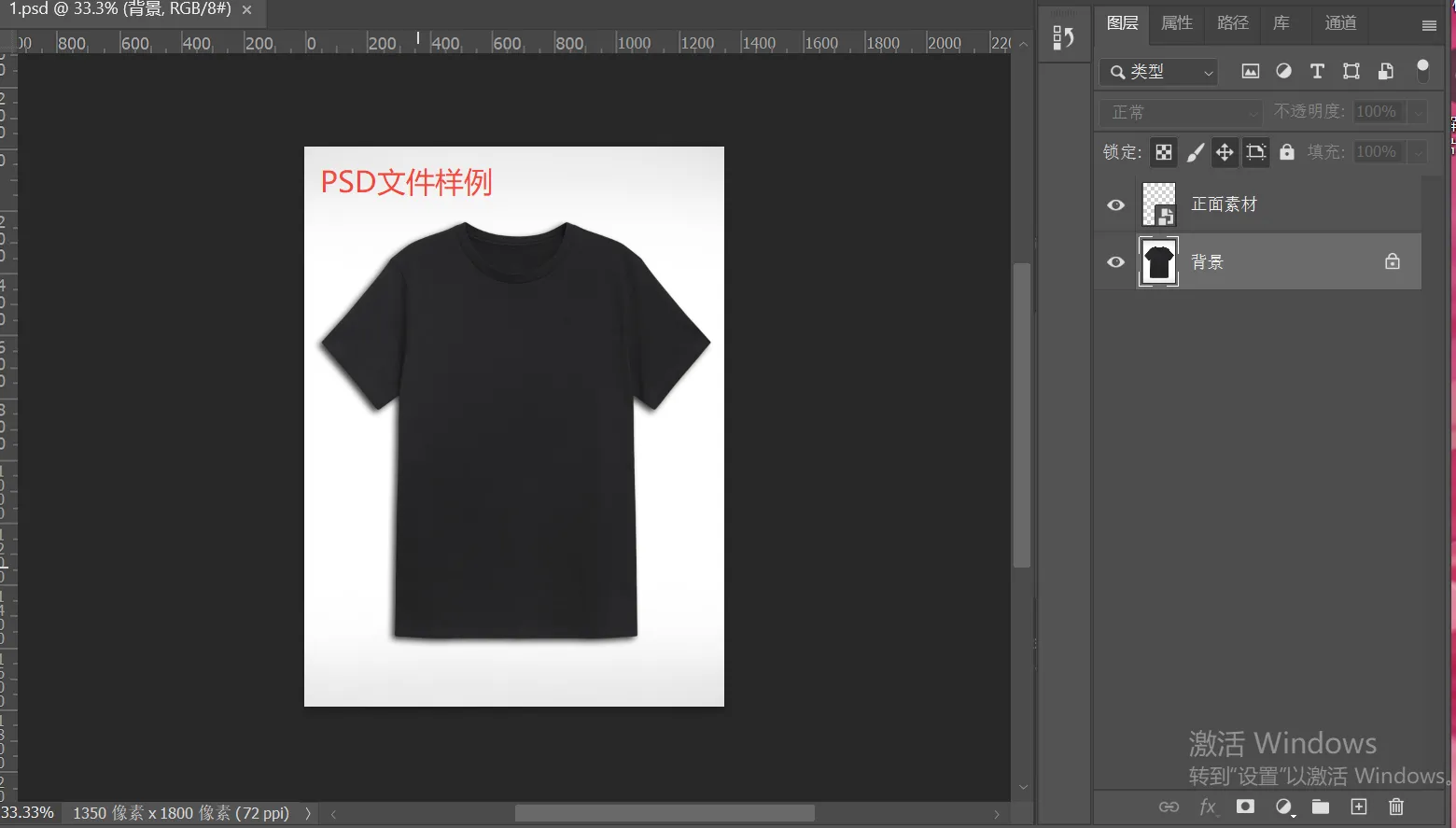This screenshot has width=1456, height=828.
Task: Switch to the 路径 tab
Action: pos(1232,23)
